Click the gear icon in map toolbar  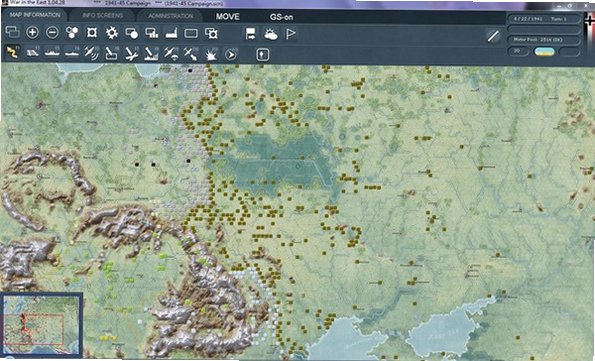tap(112, 33)
